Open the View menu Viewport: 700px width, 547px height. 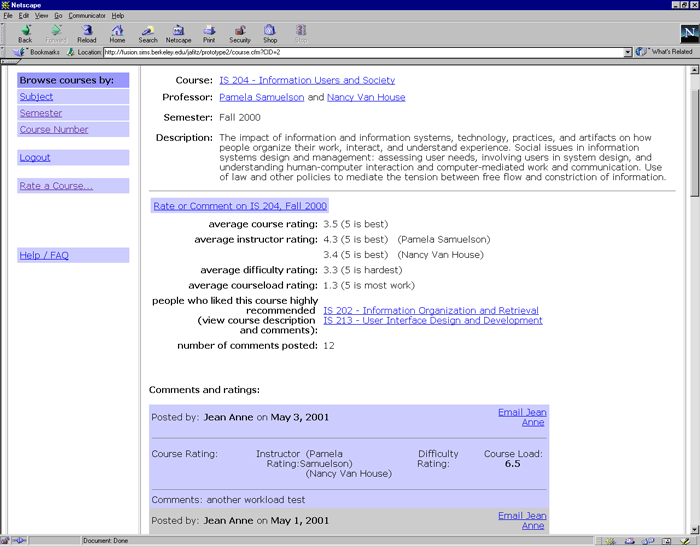[42, 16]
